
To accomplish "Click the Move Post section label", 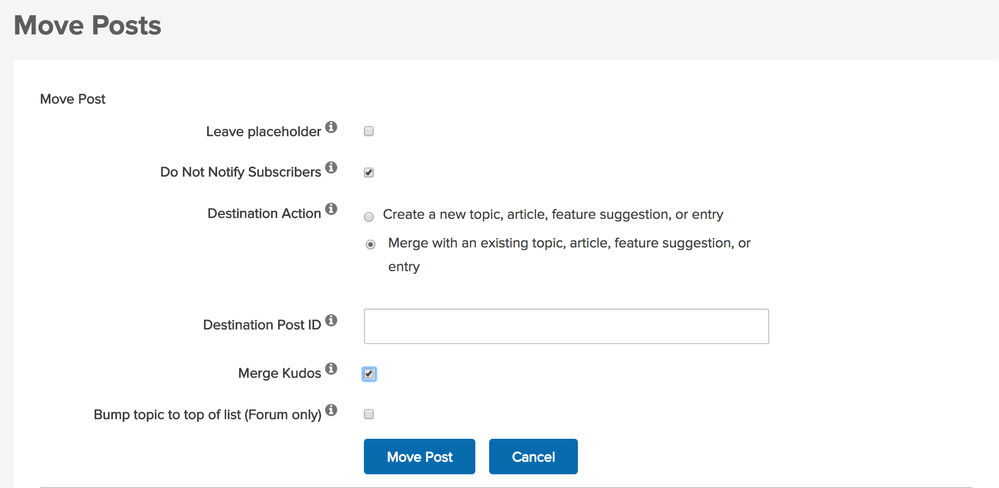I will pyautogui.click(x=73, y=99).
